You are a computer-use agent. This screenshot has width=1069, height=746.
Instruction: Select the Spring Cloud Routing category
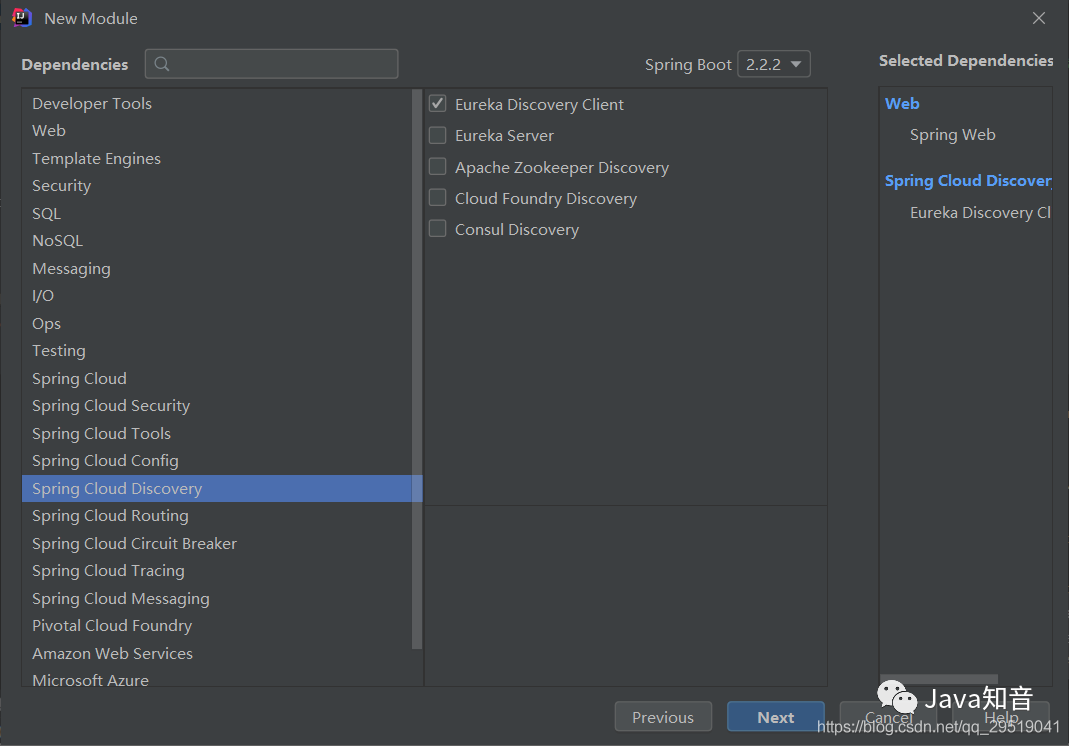coord(110,516)
